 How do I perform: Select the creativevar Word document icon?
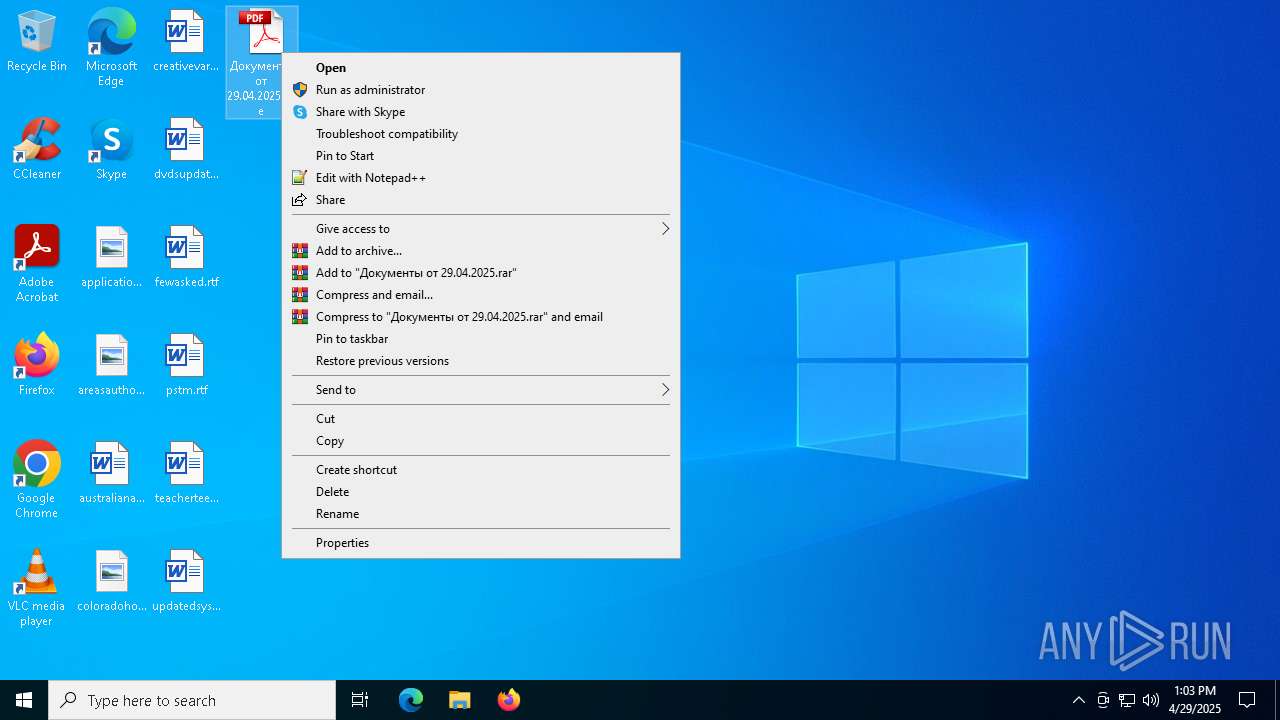tap(185, 42)
